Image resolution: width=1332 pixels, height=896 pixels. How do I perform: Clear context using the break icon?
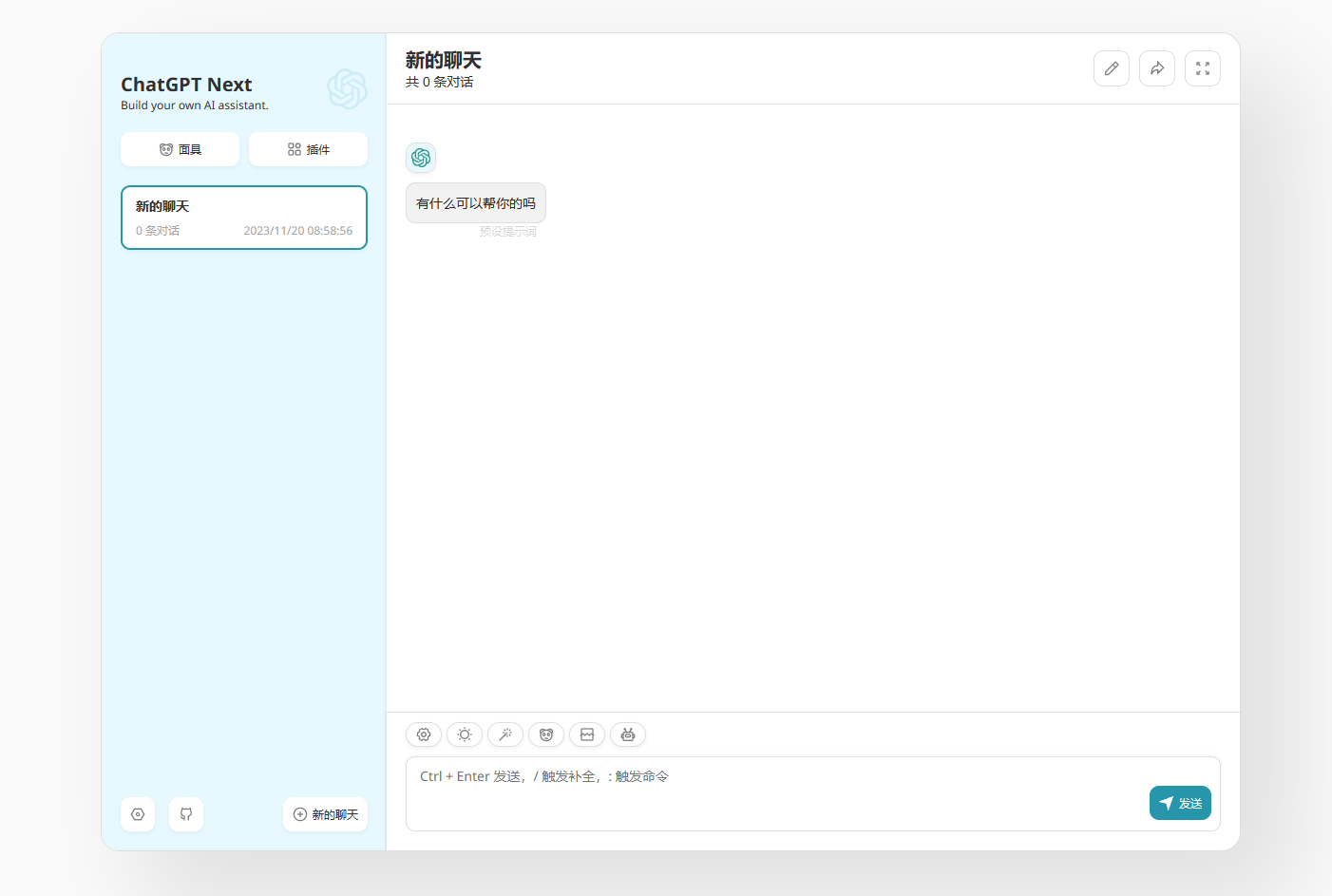click(587, 734)
